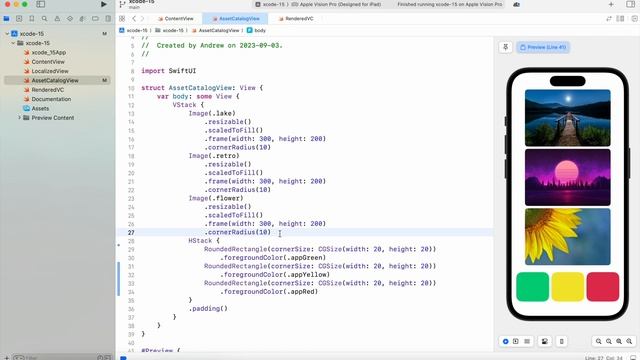The image size is (640, 360).
Task: Run the project with the play button
Action: click(x=104, y=4)
